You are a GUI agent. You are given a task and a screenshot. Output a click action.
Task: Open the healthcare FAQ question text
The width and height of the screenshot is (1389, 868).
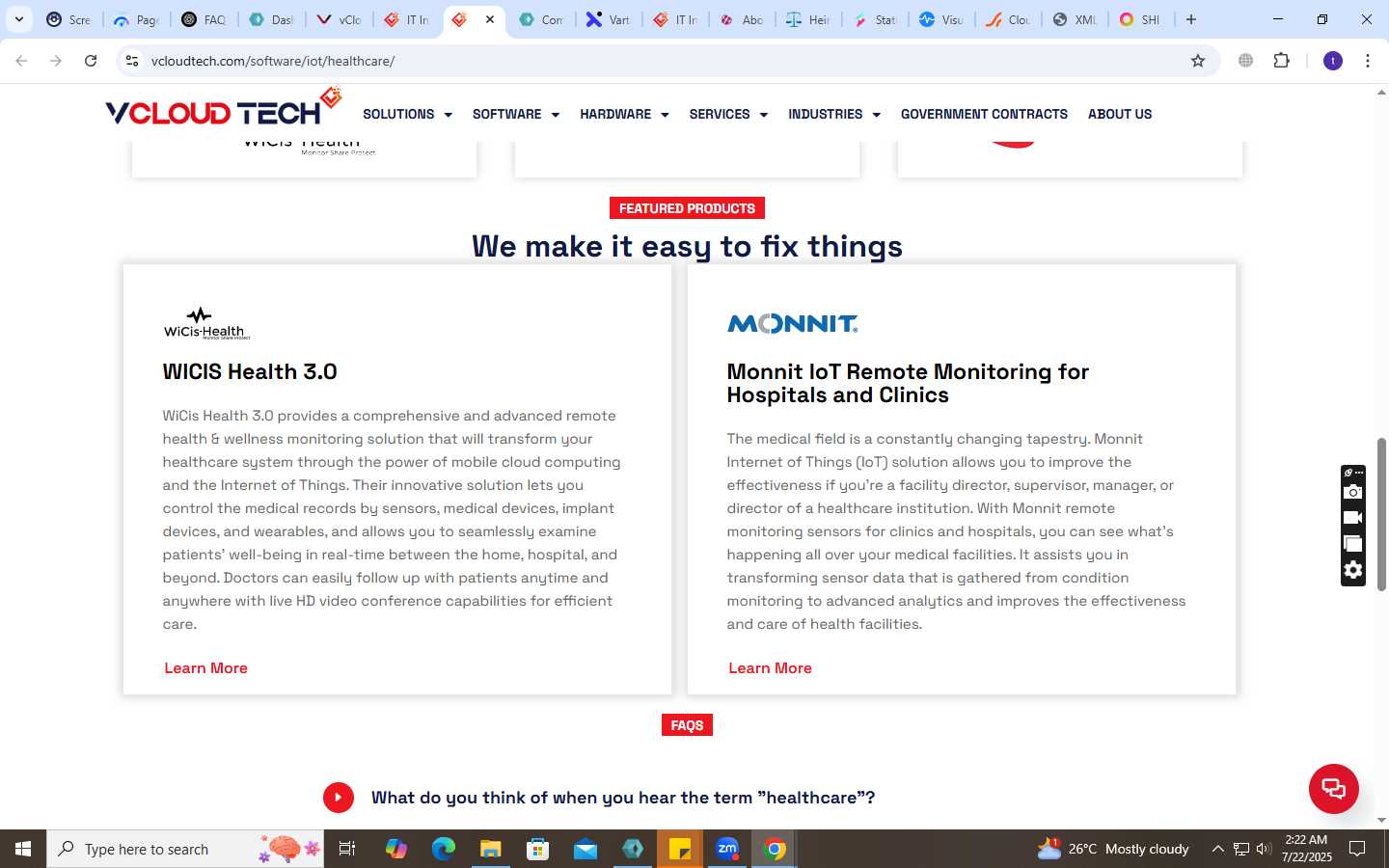tap(623, 798)
